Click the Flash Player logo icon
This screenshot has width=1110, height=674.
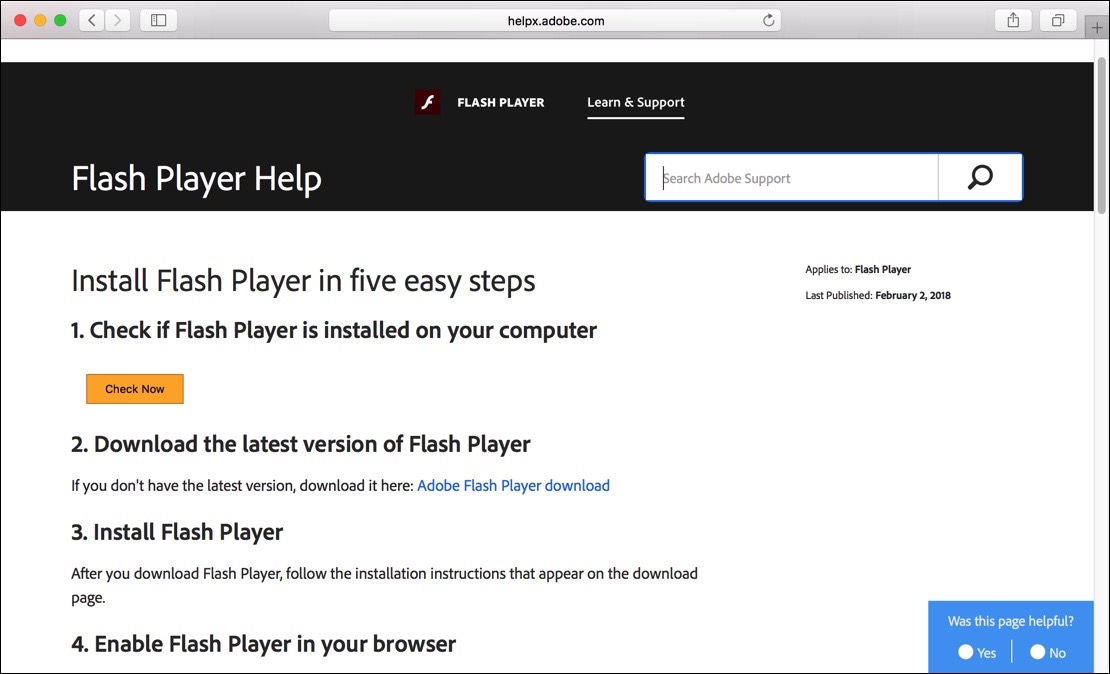pos(428,102)
